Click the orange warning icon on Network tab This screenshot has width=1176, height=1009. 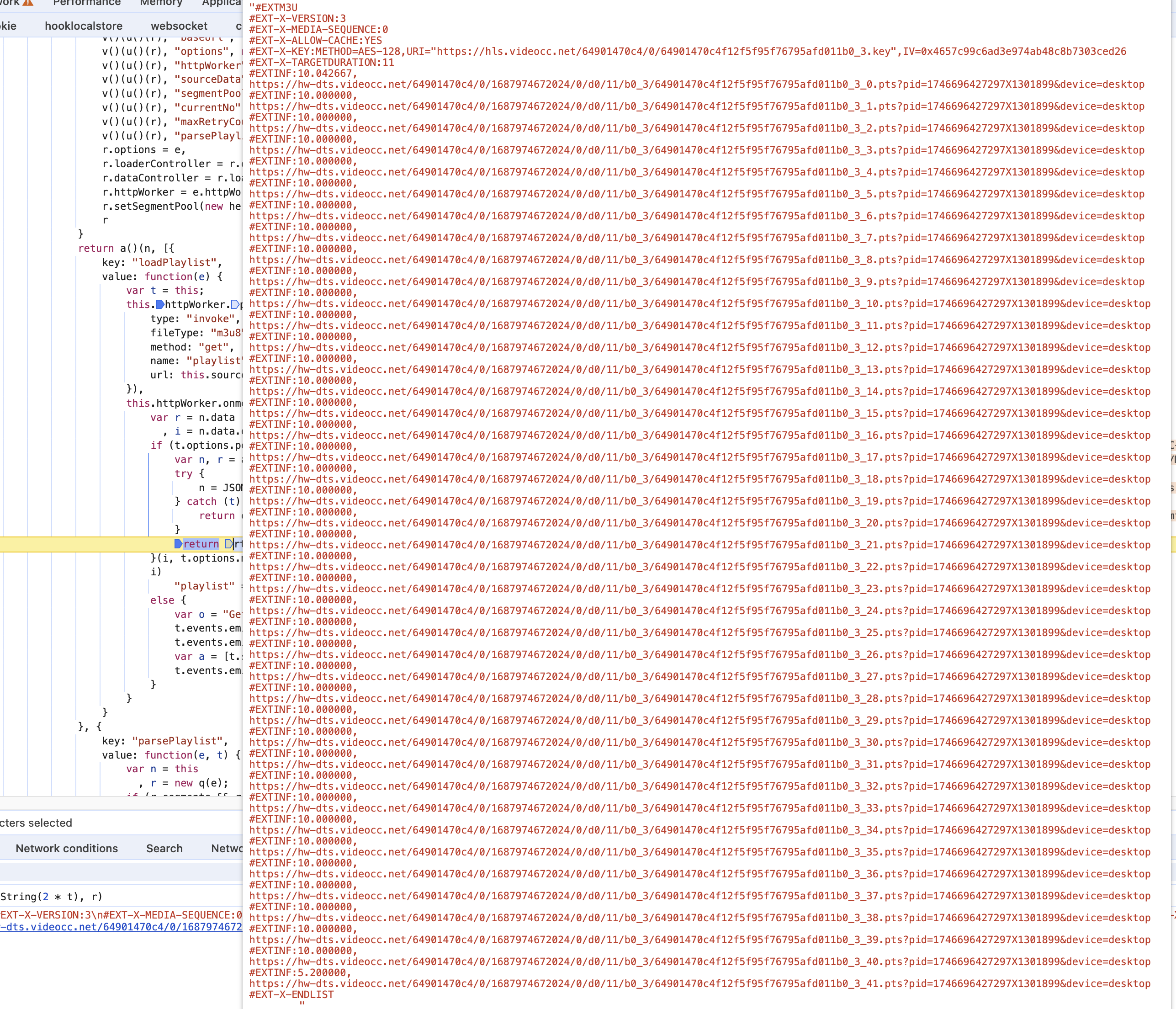pos(28,2)
